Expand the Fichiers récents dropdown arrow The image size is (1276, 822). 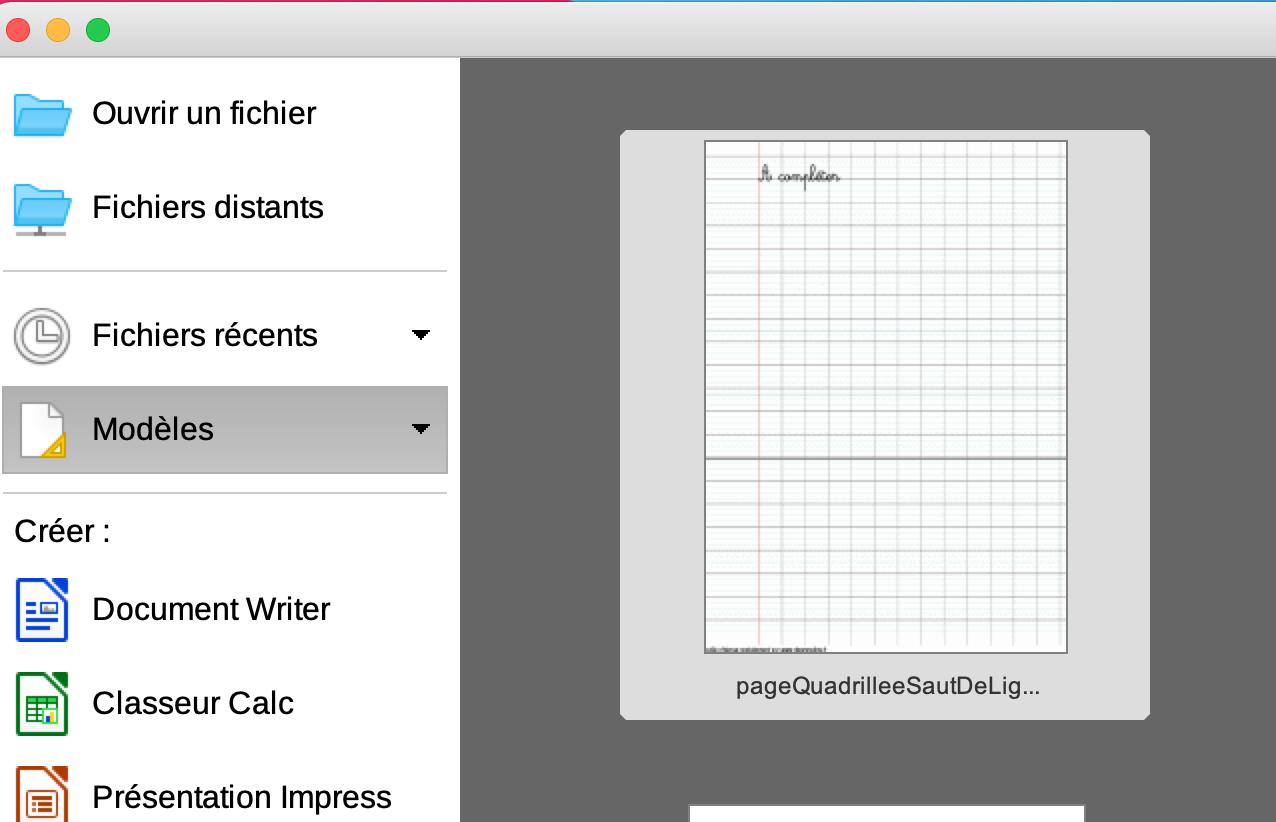tap(421, 335)
